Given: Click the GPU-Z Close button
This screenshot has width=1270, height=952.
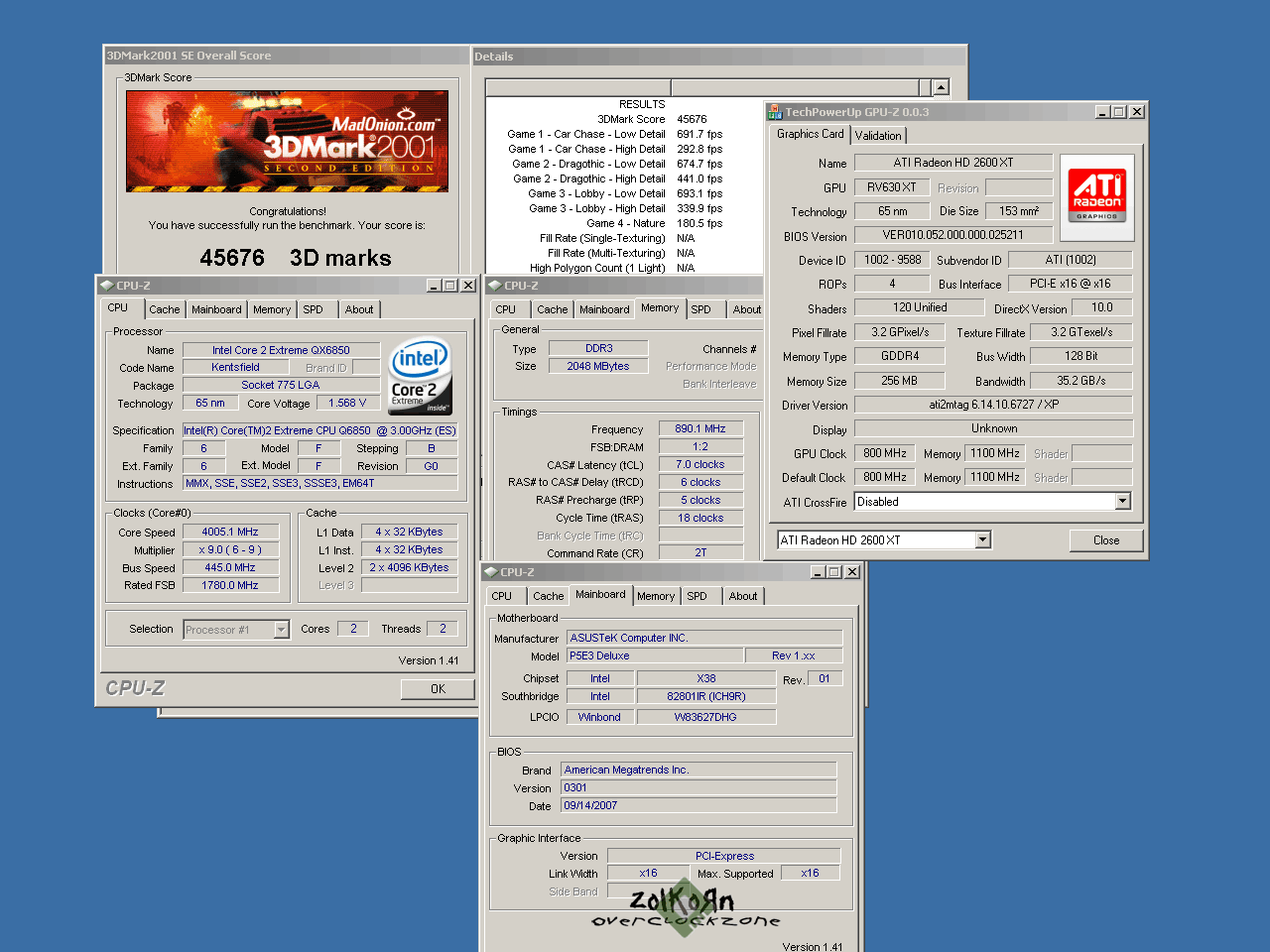Looking at the screenshot, I should tap(1106, 540).
